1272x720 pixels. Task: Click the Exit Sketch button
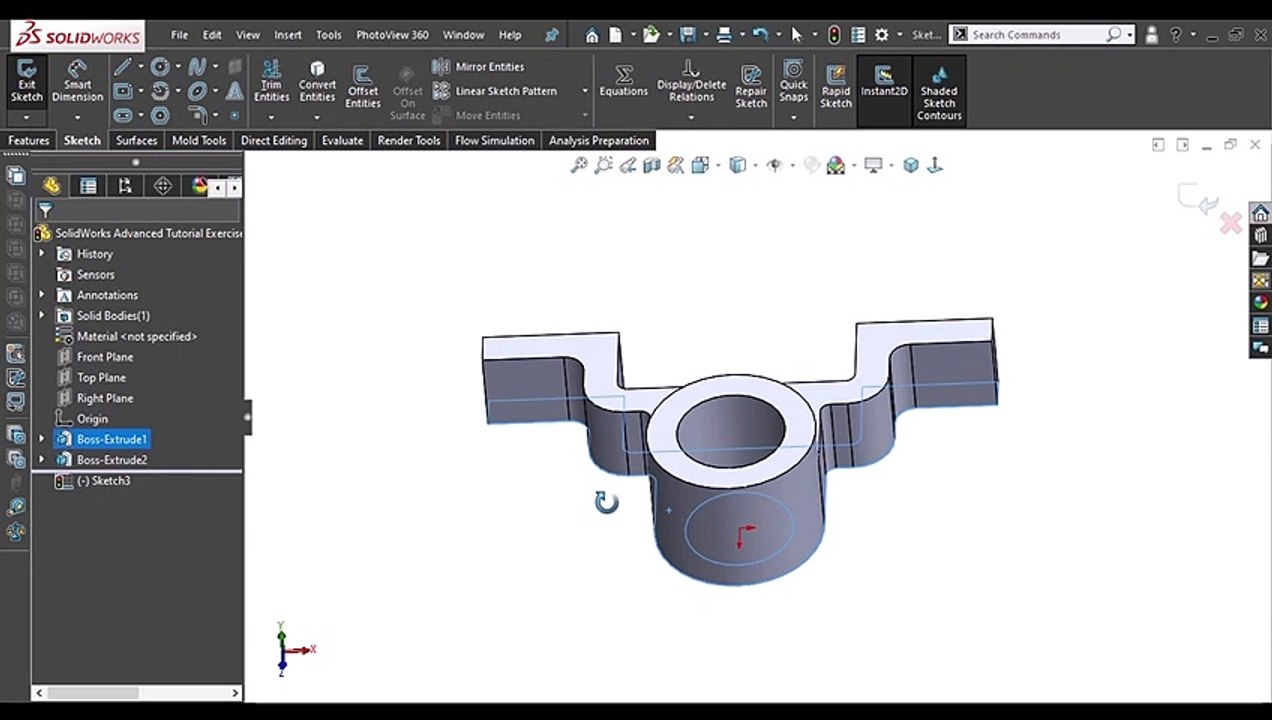(26, 81)
